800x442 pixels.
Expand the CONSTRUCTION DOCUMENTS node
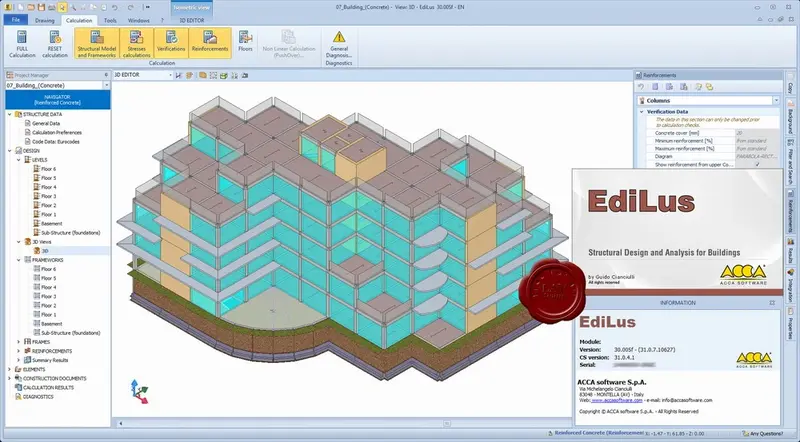tap(10, 378)
